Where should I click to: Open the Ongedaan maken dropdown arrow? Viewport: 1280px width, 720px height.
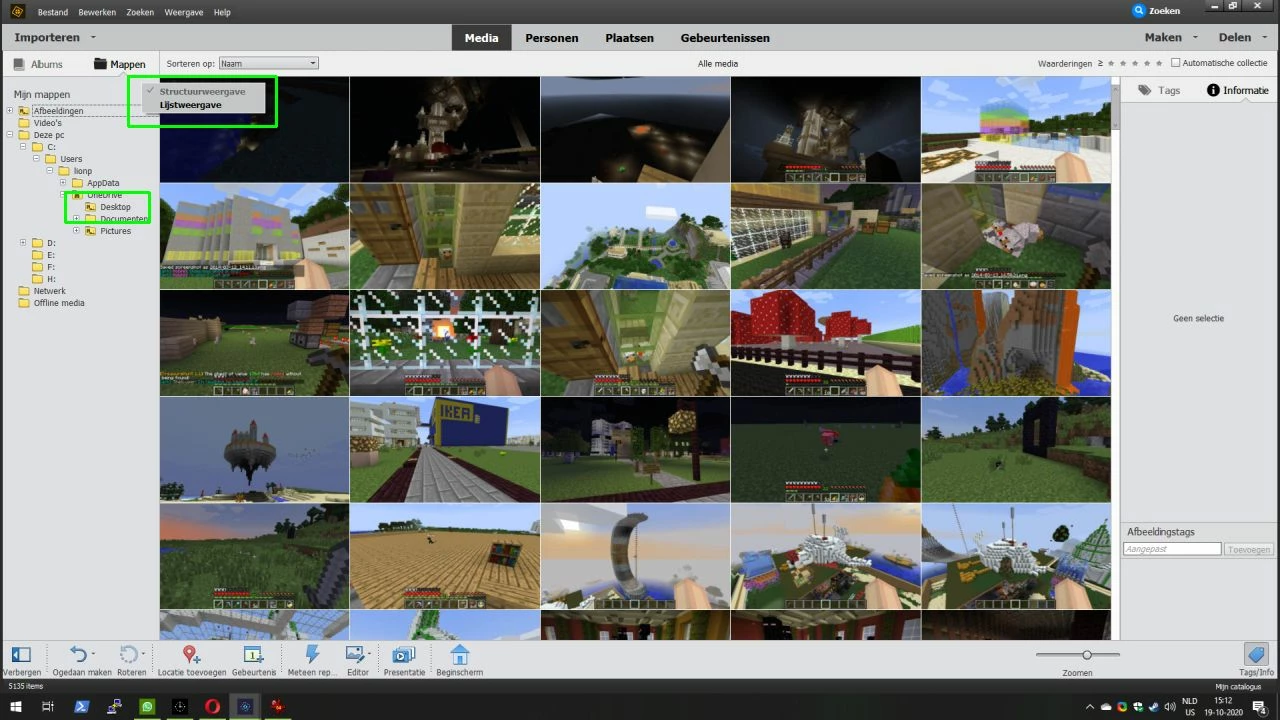click(x=94, y=654)
